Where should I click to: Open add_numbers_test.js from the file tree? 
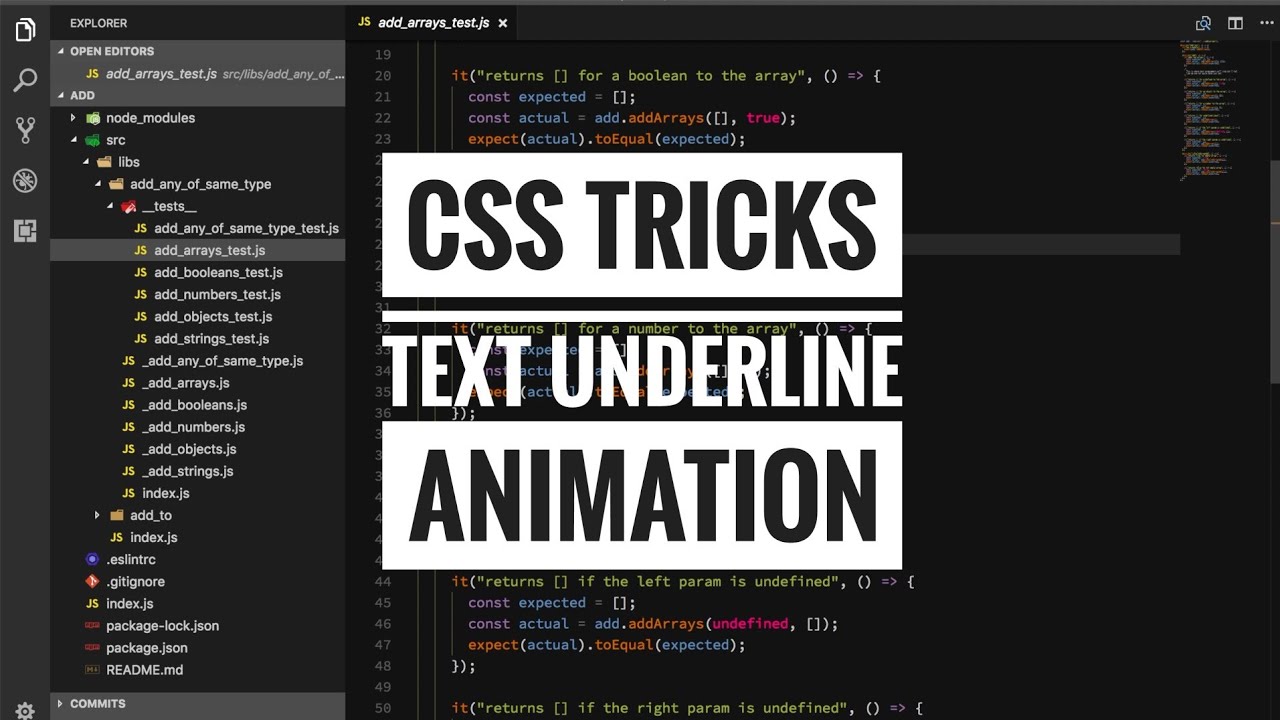pos(217,295)
